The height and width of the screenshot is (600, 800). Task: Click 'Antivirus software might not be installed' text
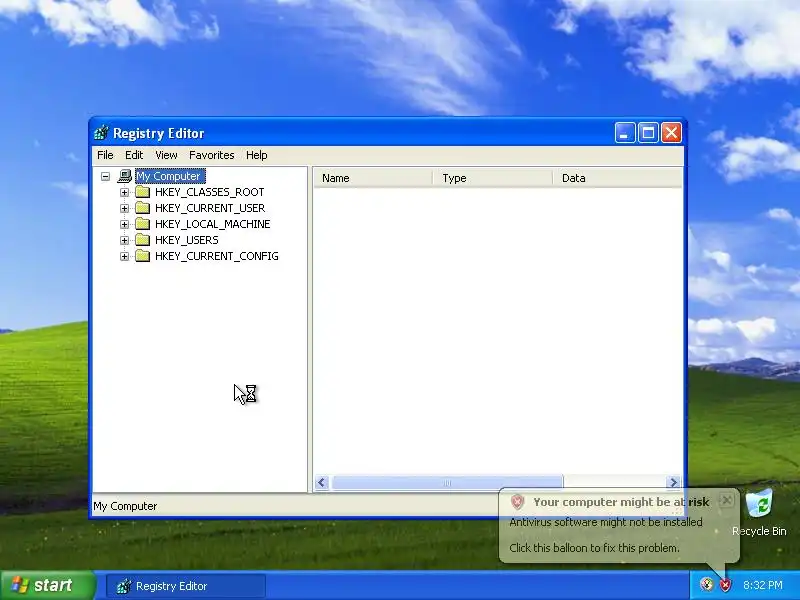click(x=606, y=522)
